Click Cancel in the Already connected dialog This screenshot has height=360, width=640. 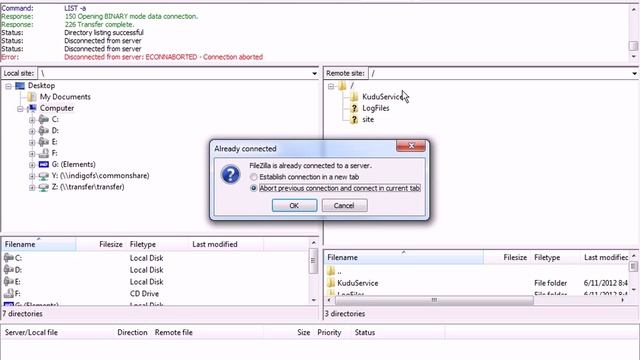[344, 205]
